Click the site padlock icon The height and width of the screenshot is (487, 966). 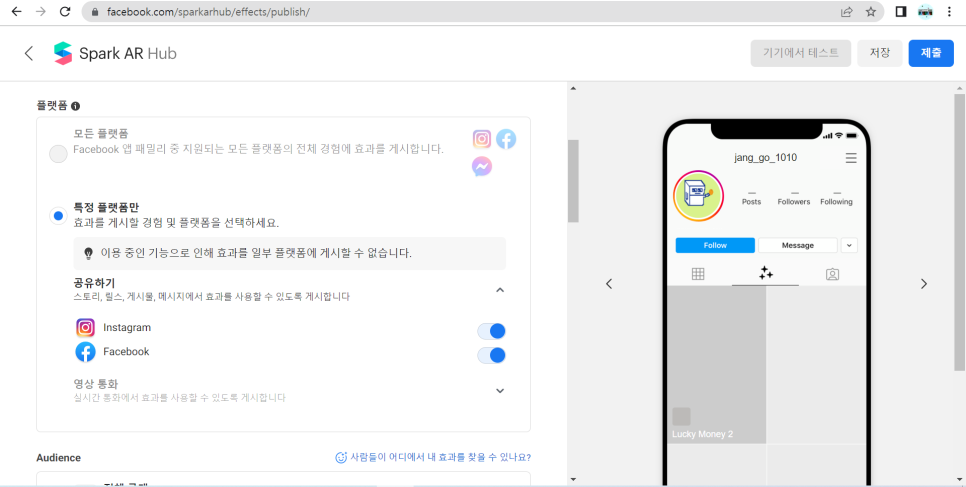click(x=95, y=12)
